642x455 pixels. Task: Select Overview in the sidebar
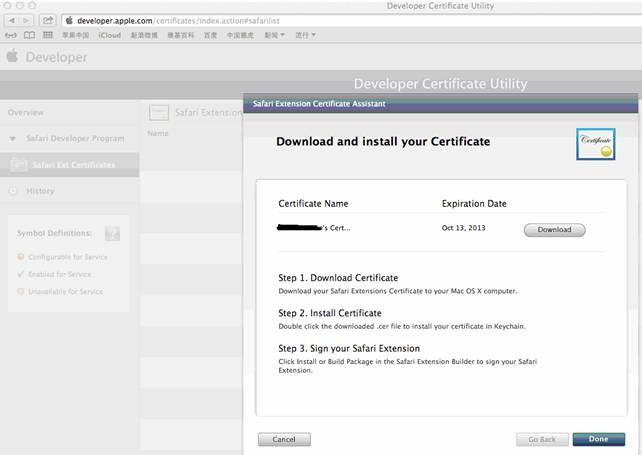coord(25,113)
